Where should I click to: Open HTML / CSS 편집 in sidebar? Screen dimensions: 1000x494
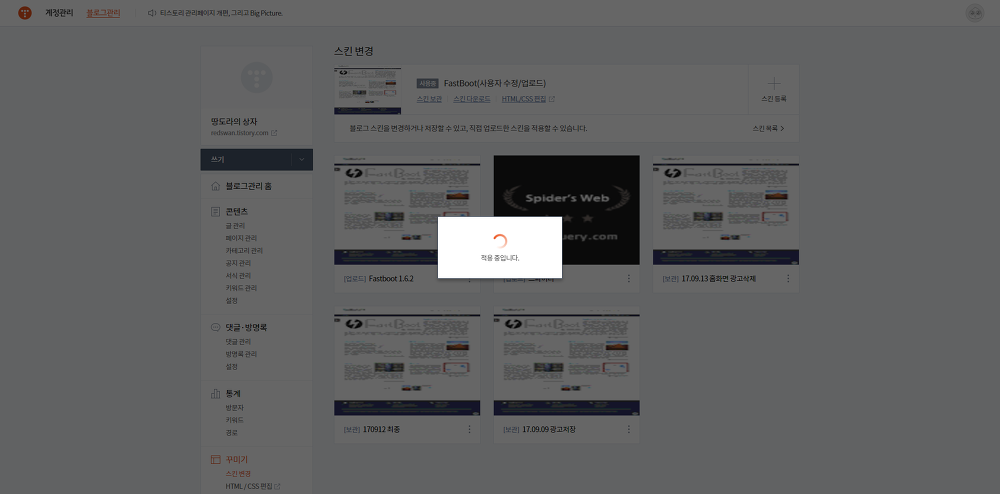[249, 486]
